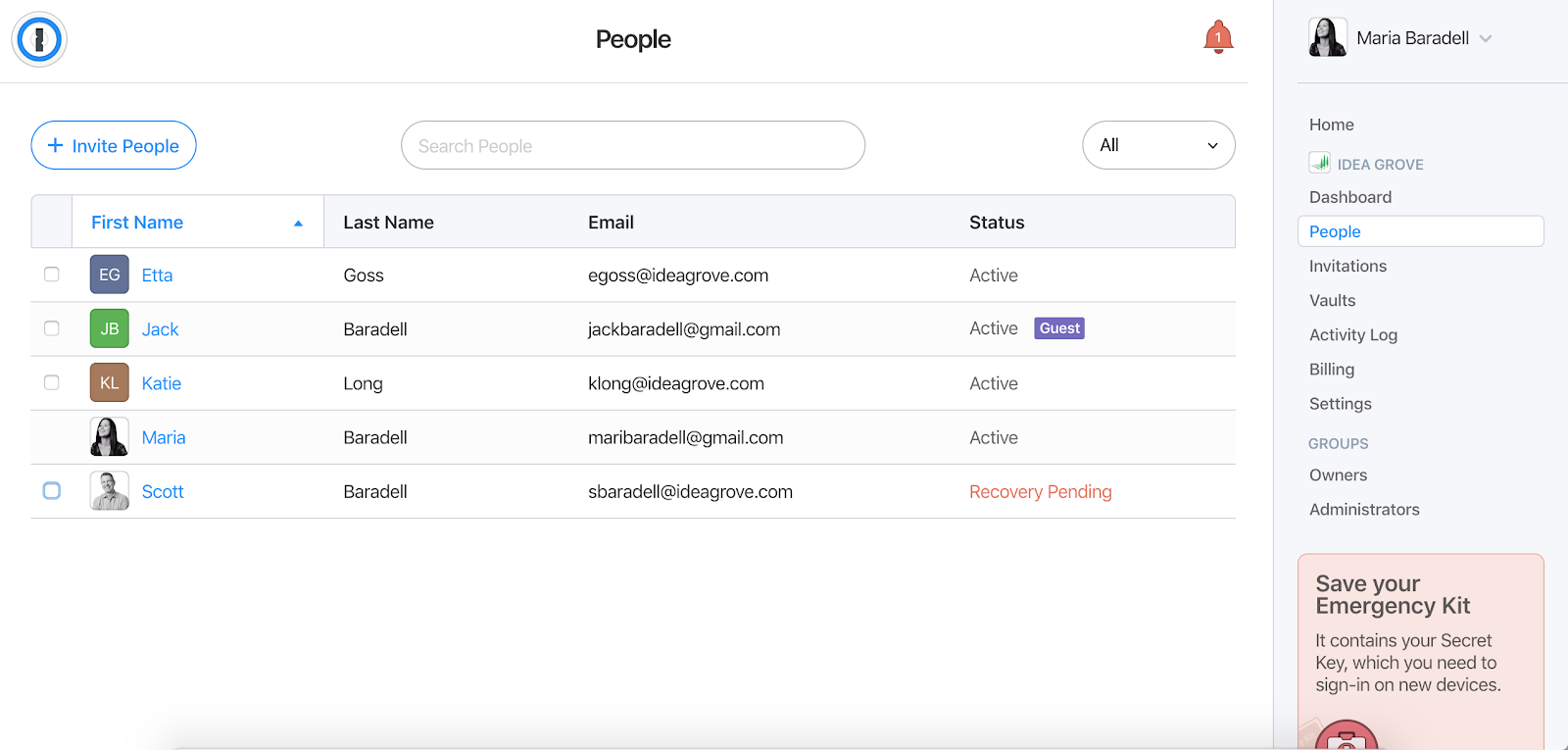Click the jackbaradell@gmail.com email
This screenshot has height=750, width=1568.
tap(684, 329)
